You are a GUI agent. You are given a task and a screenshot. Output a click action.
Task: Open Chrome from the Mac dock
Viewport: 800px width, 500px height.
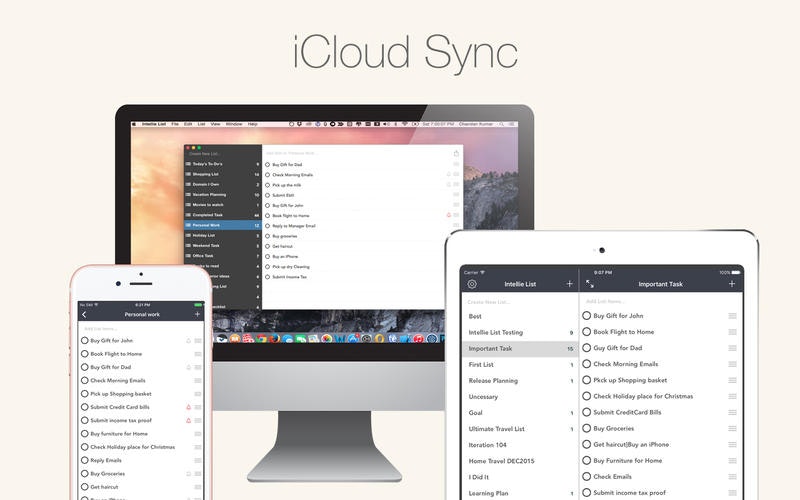[x=262, y=338]
